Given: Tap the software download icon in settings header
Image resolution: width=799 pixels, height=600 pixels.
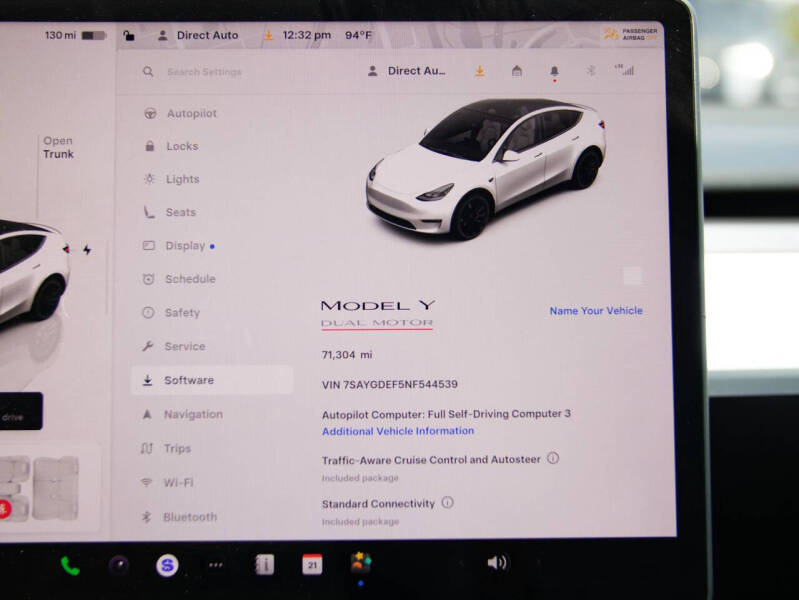Looking at the screenshot, I should tap(480, 71).
